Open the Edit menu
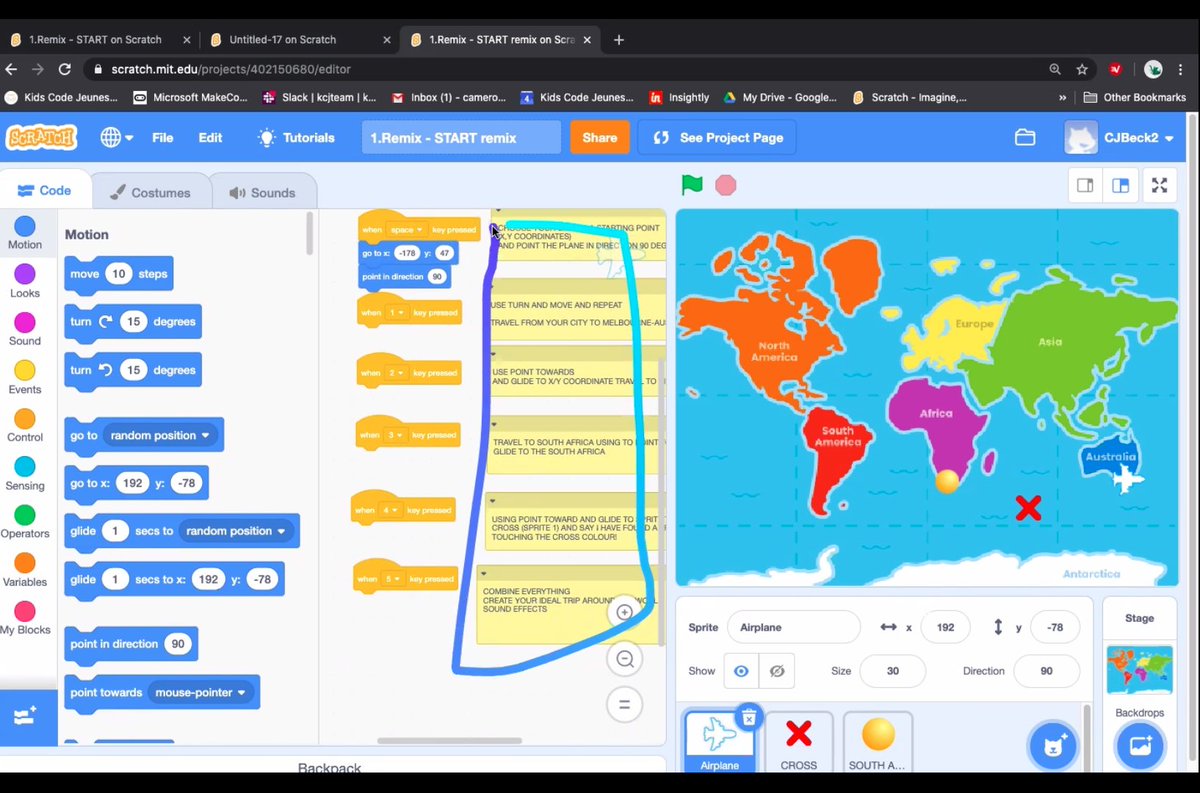1200x793 pixels. 210,137
